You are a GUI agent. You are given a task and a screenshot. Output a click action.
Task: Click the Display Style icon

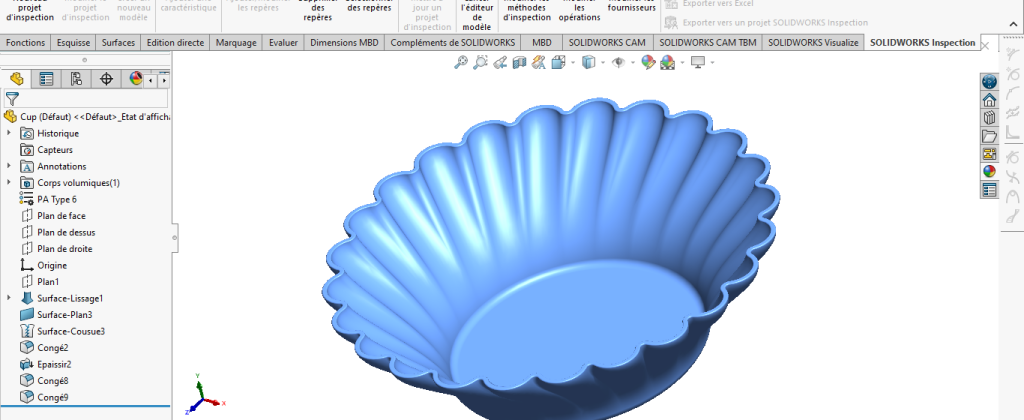coord(588,62)
